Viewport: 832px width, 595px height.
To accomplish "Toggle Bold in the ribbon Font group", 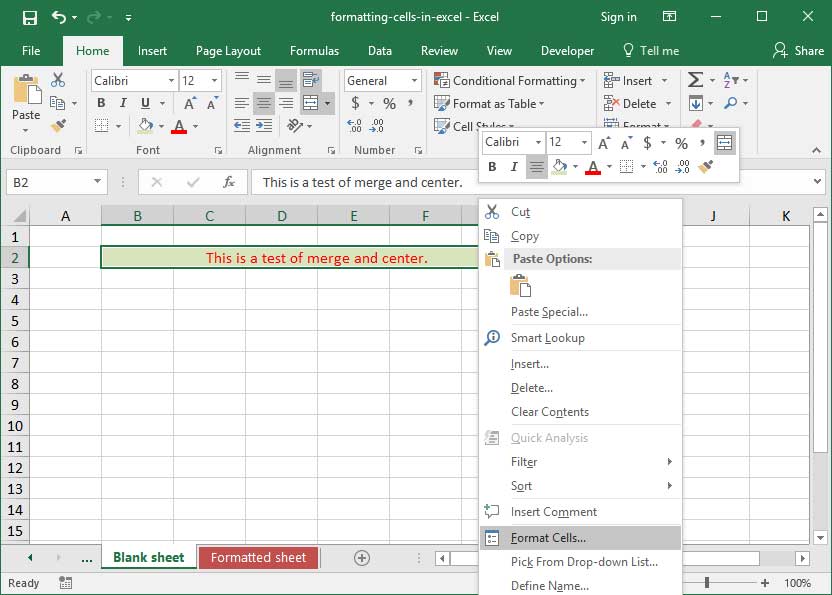I will [101, 103].
